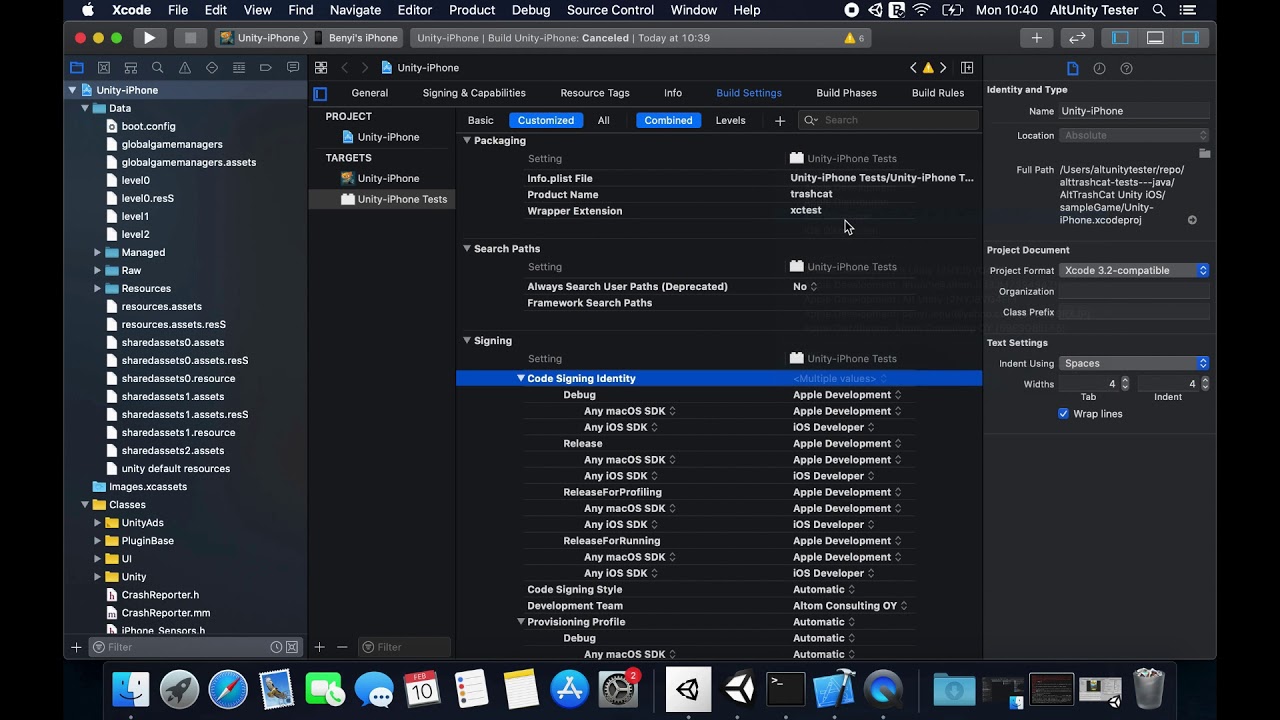Open the Resource Tags tab
This screenshot has height=720, width=1280.
595,93
